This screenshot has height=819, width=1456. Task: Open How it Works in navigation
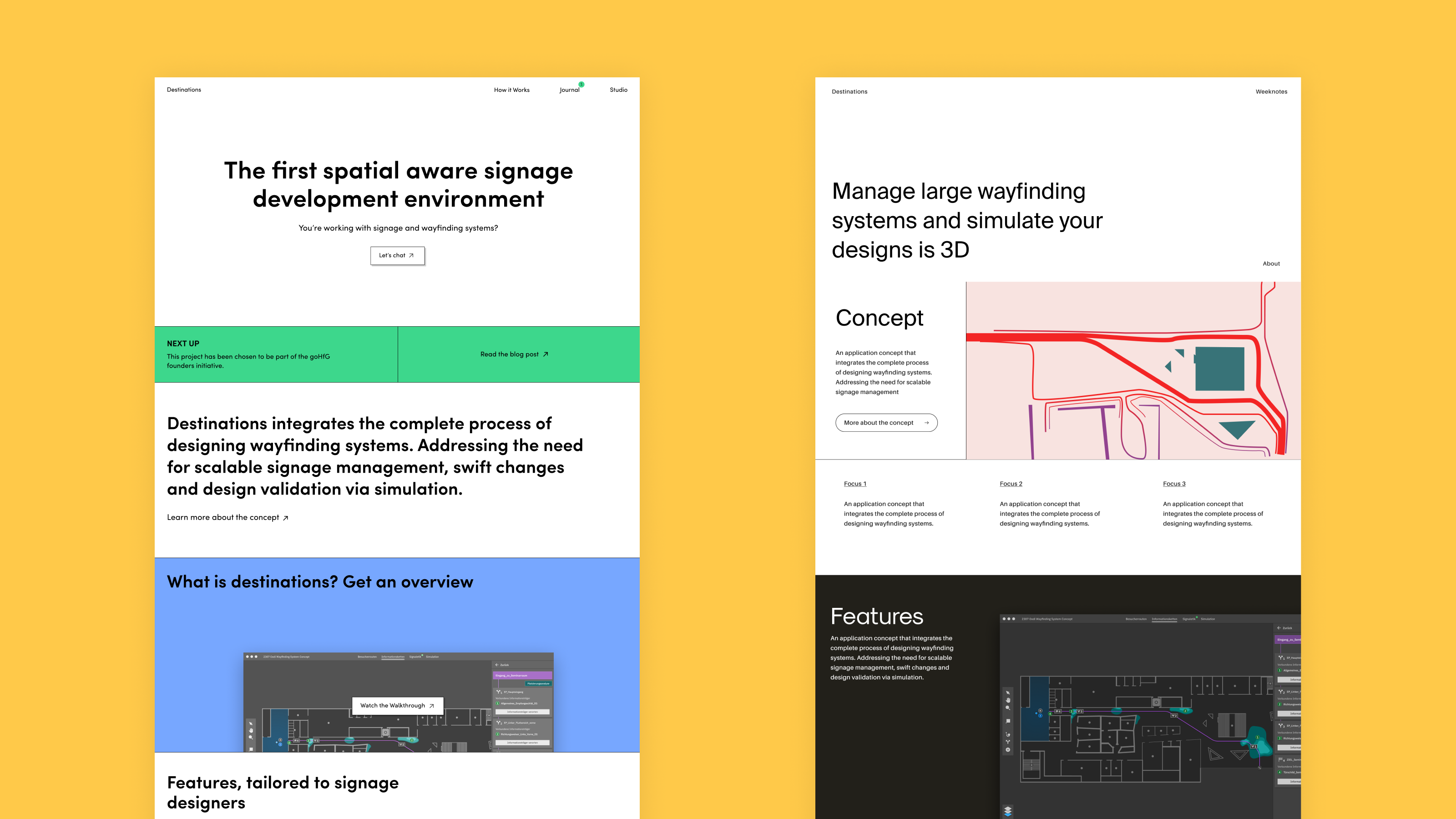(511, 90)
